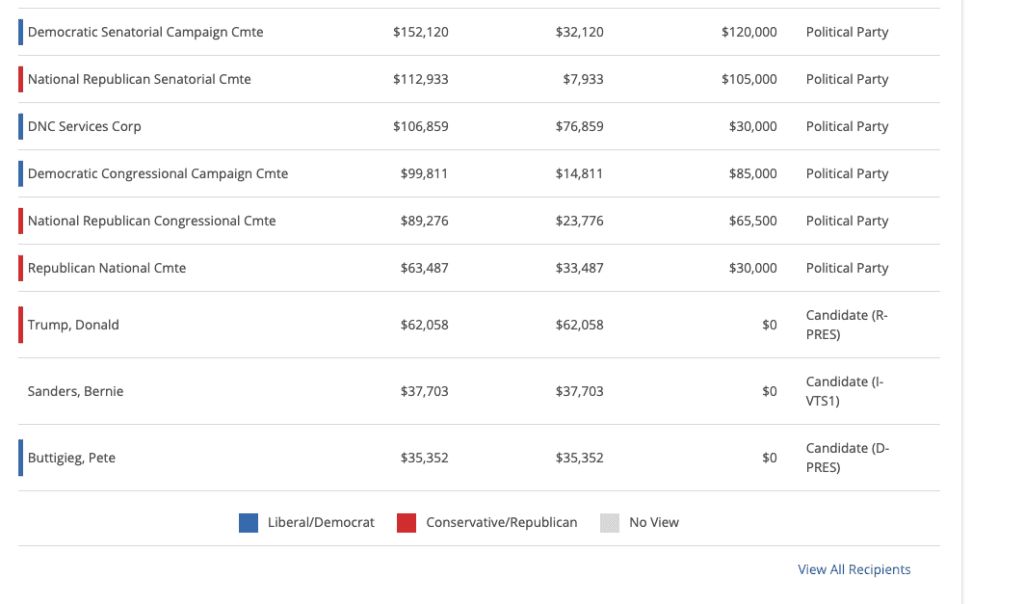The width and height of the screenshot is (1024, 604).
Task: Click the $152,120 total amount cell
Action: tap(420, 32)
